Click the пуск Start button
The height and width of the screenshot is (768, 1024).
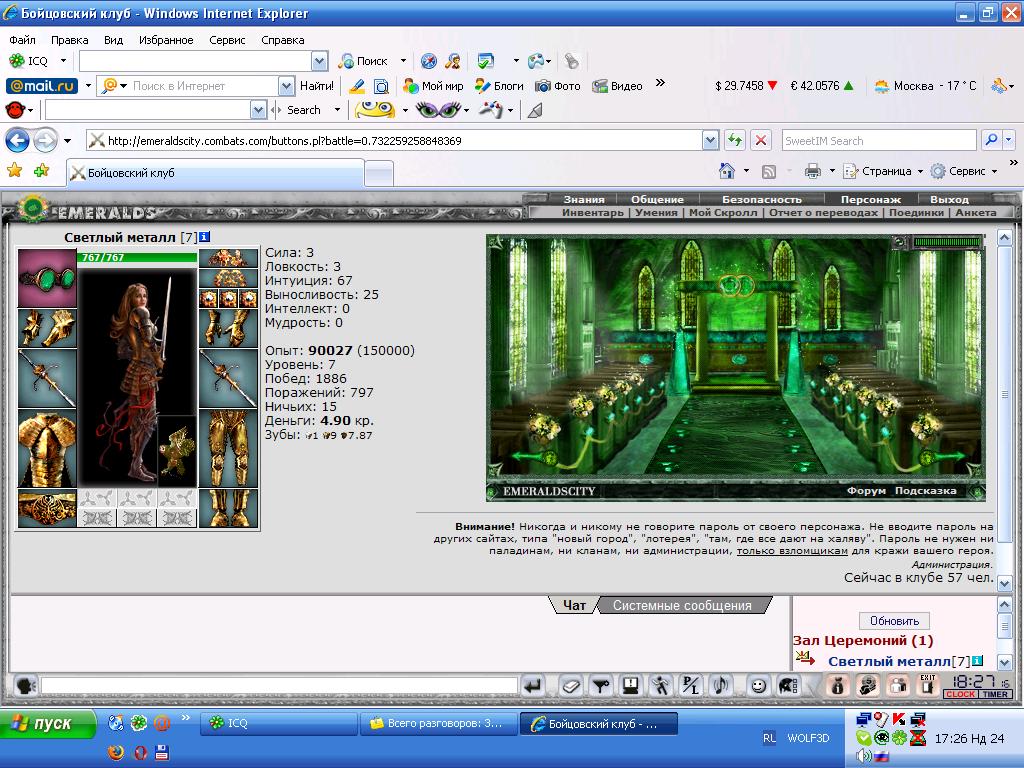click(46, 724)
